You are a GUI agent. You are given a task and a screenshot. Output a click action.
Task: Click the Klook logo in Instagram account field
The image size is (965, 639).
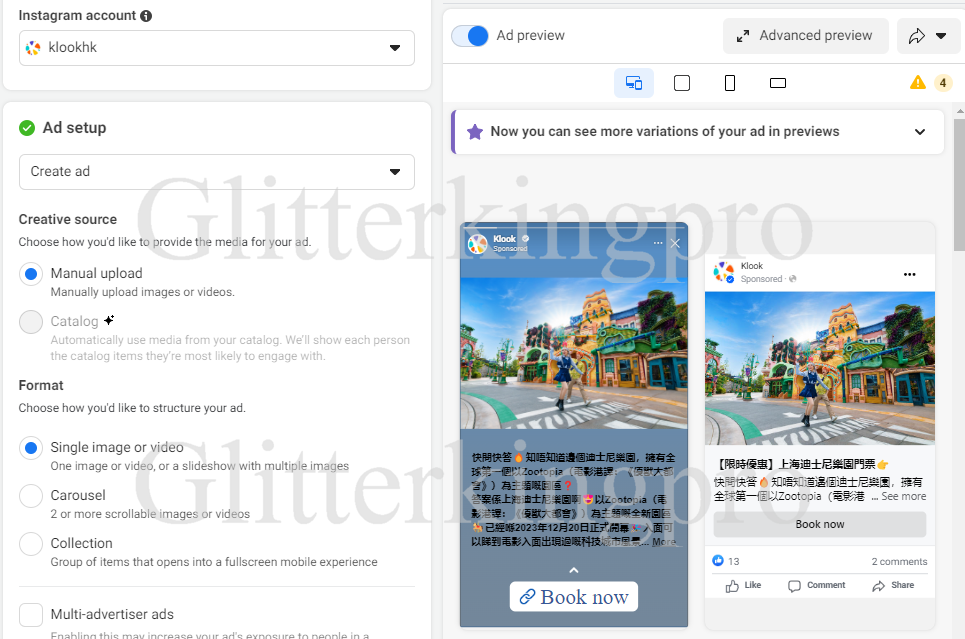(x=33, y=47)
